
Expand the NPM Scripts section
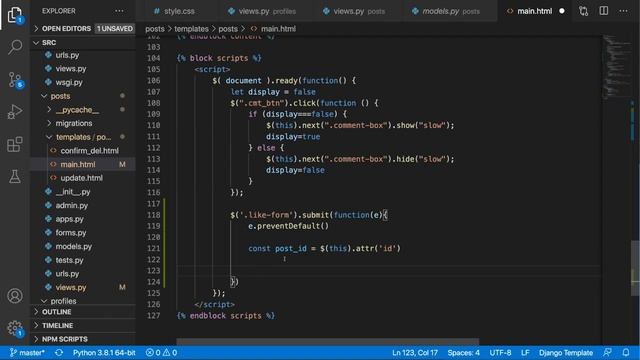pyautogui.click(x=83, y=339)
